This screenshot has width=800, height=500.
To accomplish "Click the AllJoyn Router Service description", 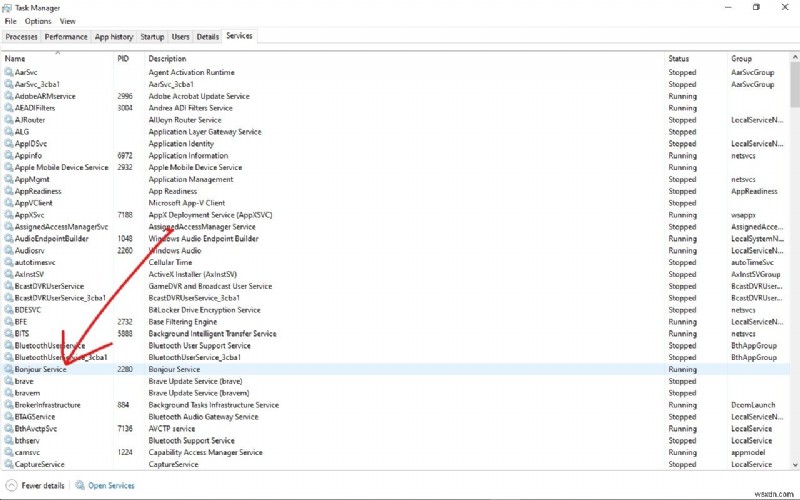I will 185,120.
